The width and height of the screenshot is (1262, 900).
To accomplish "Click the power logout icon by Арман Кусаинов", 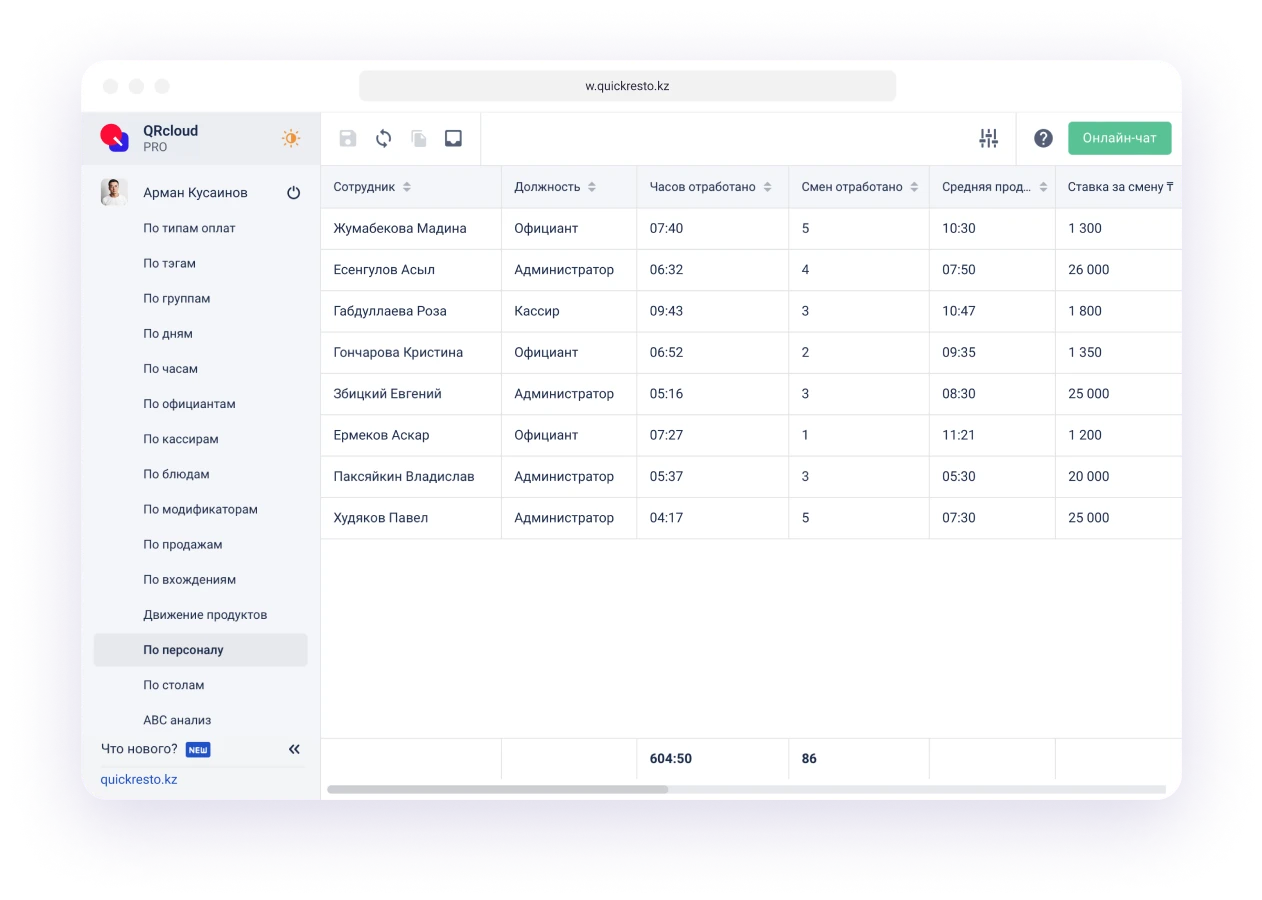I will pyautogui.click(x=293, y=193).
